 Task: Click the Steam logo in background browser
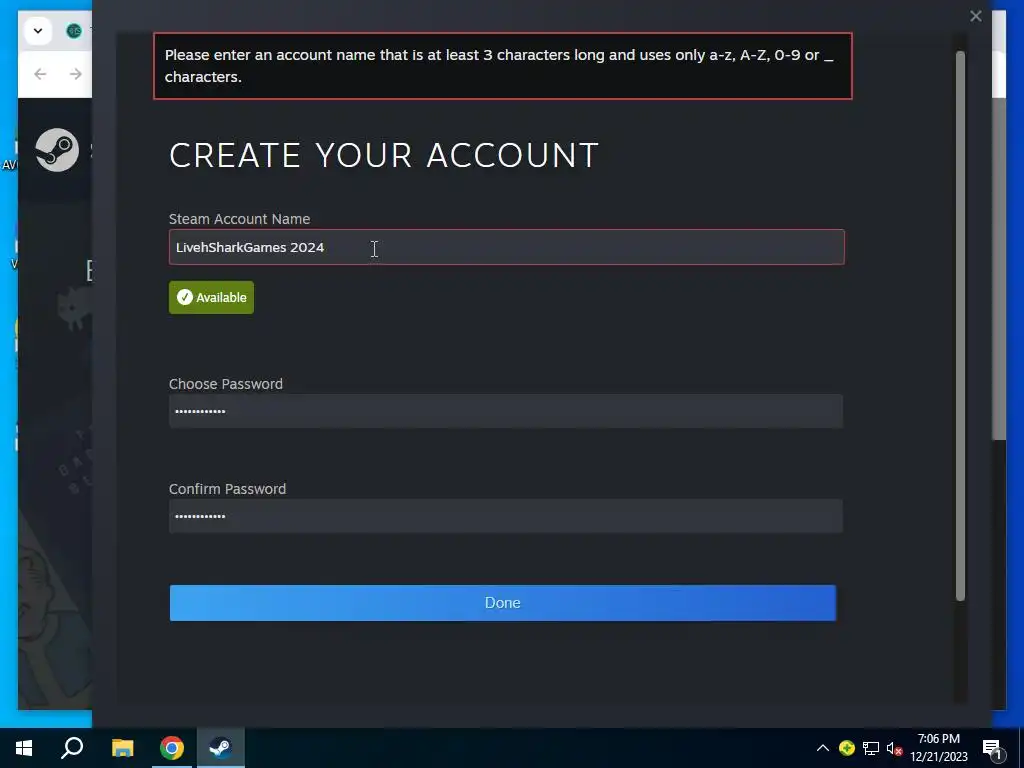coord(57,150)
